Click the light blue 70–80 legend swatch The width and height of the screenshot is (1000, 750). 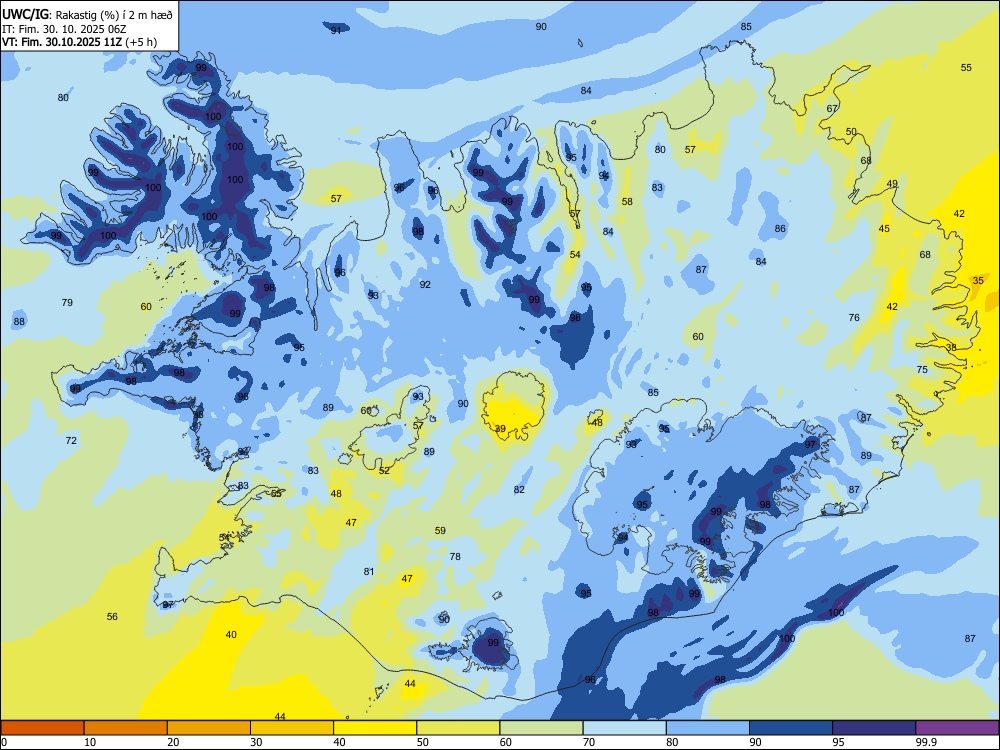click(624, 728)
